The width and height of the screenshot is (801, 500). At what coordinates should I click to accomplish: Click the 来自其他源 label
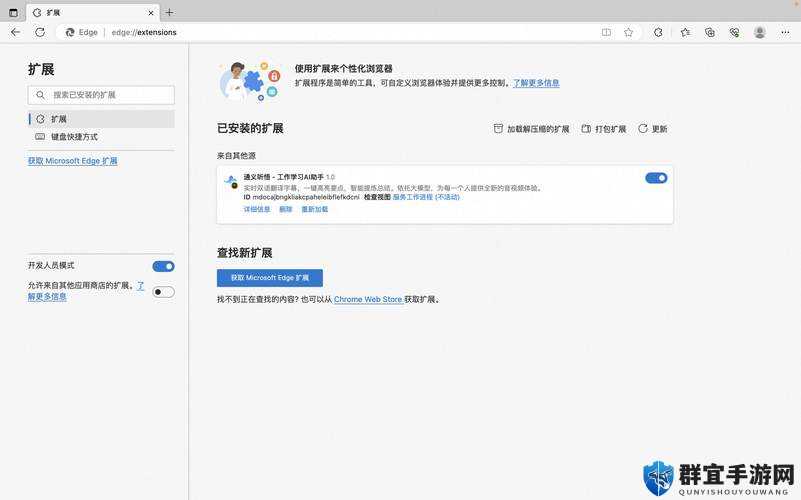tap(237, 156)
